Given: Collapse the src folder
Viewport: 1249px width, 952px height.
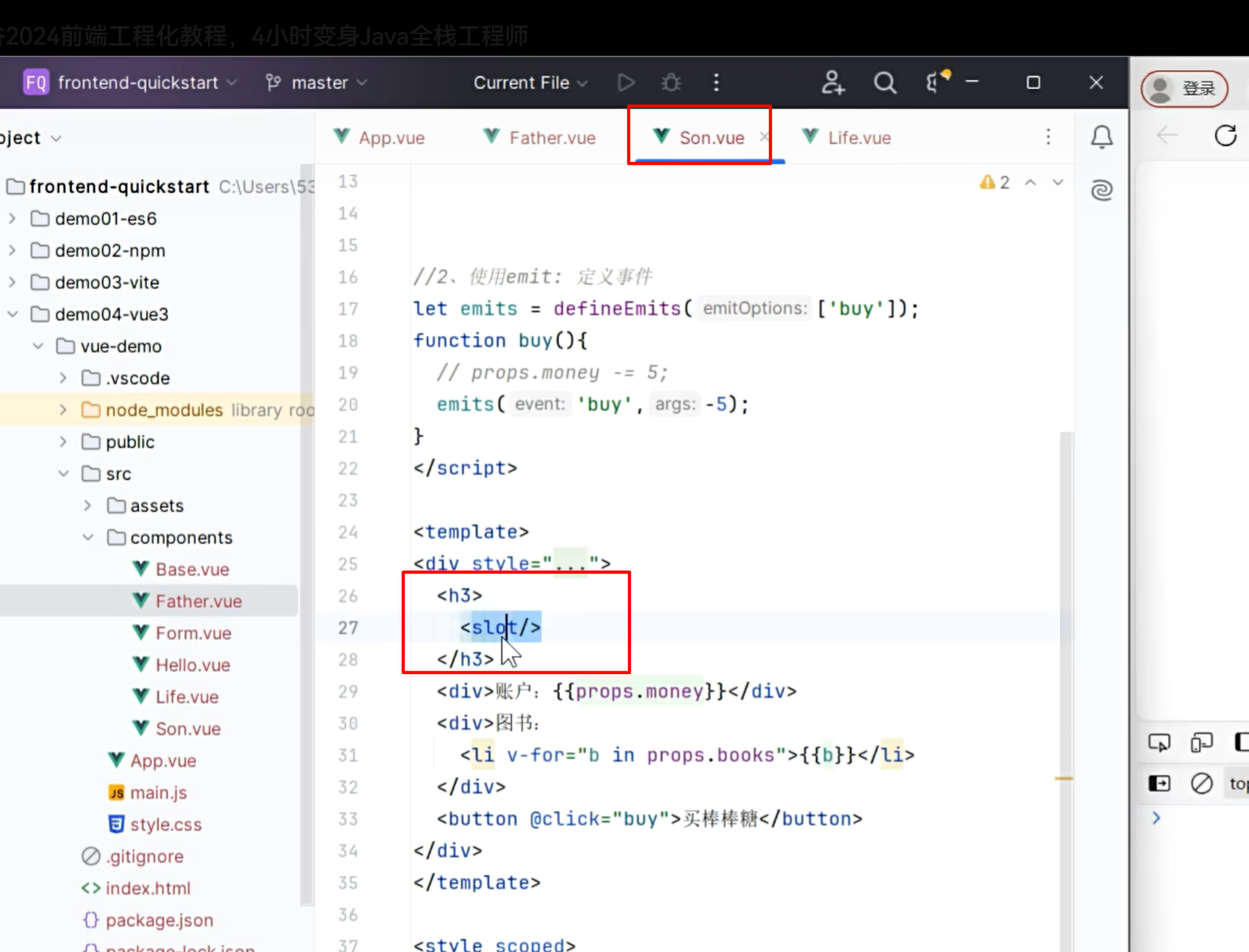Looking at the screenshot, I should coord(63,473).
